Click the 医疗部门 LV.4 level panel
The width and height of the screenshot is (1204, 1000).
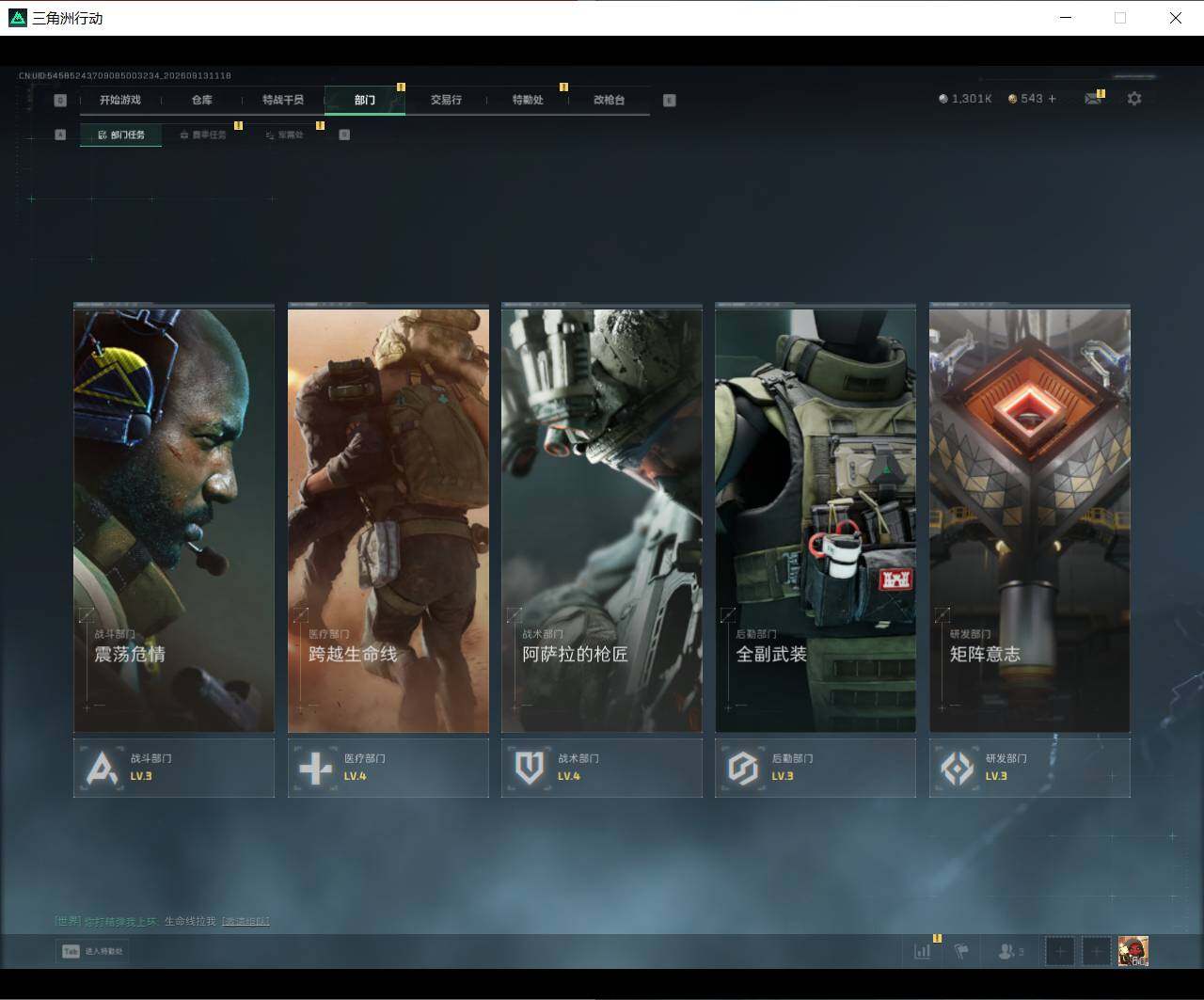click(388, 768)
